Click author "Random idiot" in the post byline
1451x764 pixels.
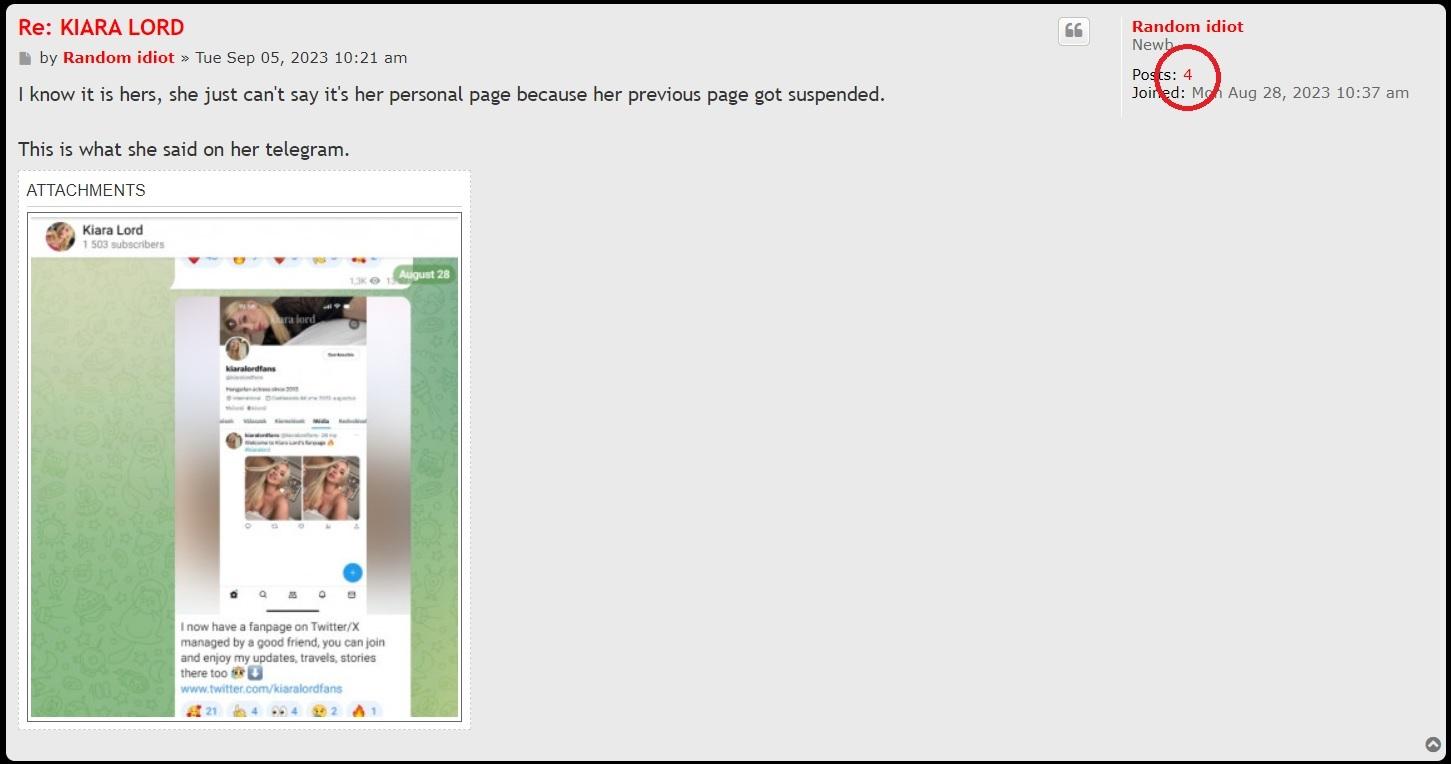point(118,58)
